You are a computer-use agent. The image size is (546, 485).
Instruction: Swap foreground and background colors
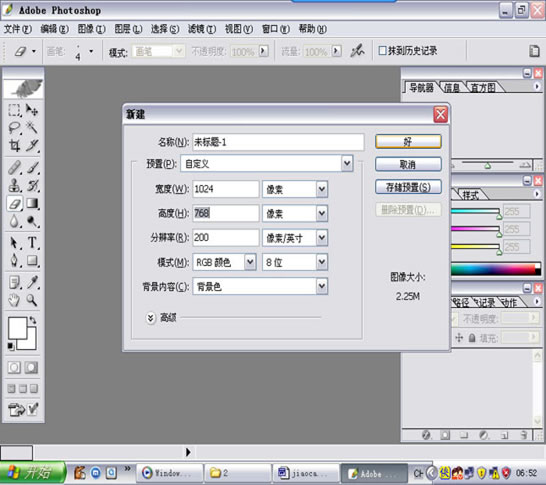(x=33, y=320)
